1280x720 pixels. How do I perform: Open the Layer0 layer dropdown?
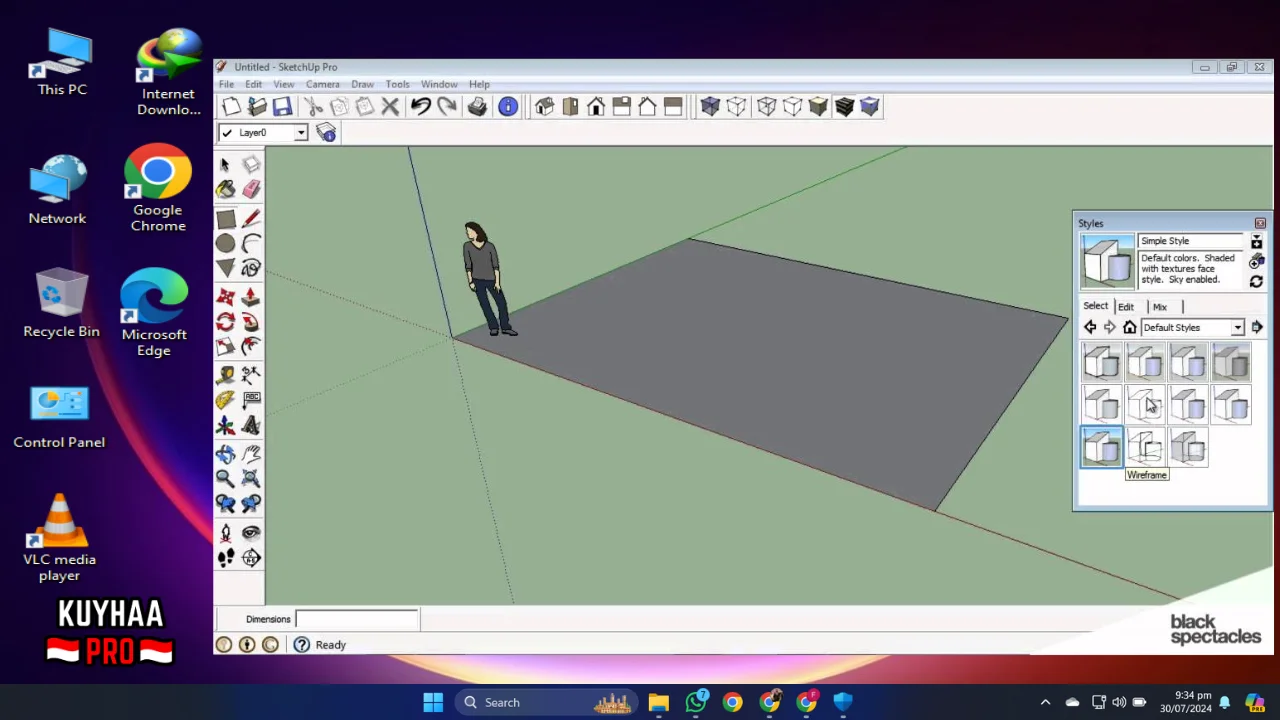click(300, 133)
